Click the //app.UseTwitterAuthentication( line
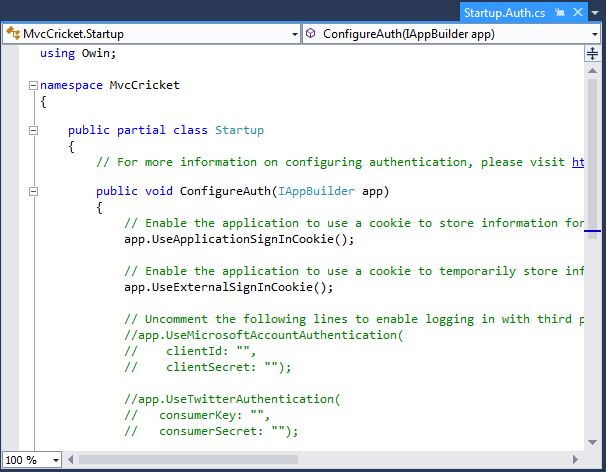This screenshot has height=472, width=606. tap(232, 399)
